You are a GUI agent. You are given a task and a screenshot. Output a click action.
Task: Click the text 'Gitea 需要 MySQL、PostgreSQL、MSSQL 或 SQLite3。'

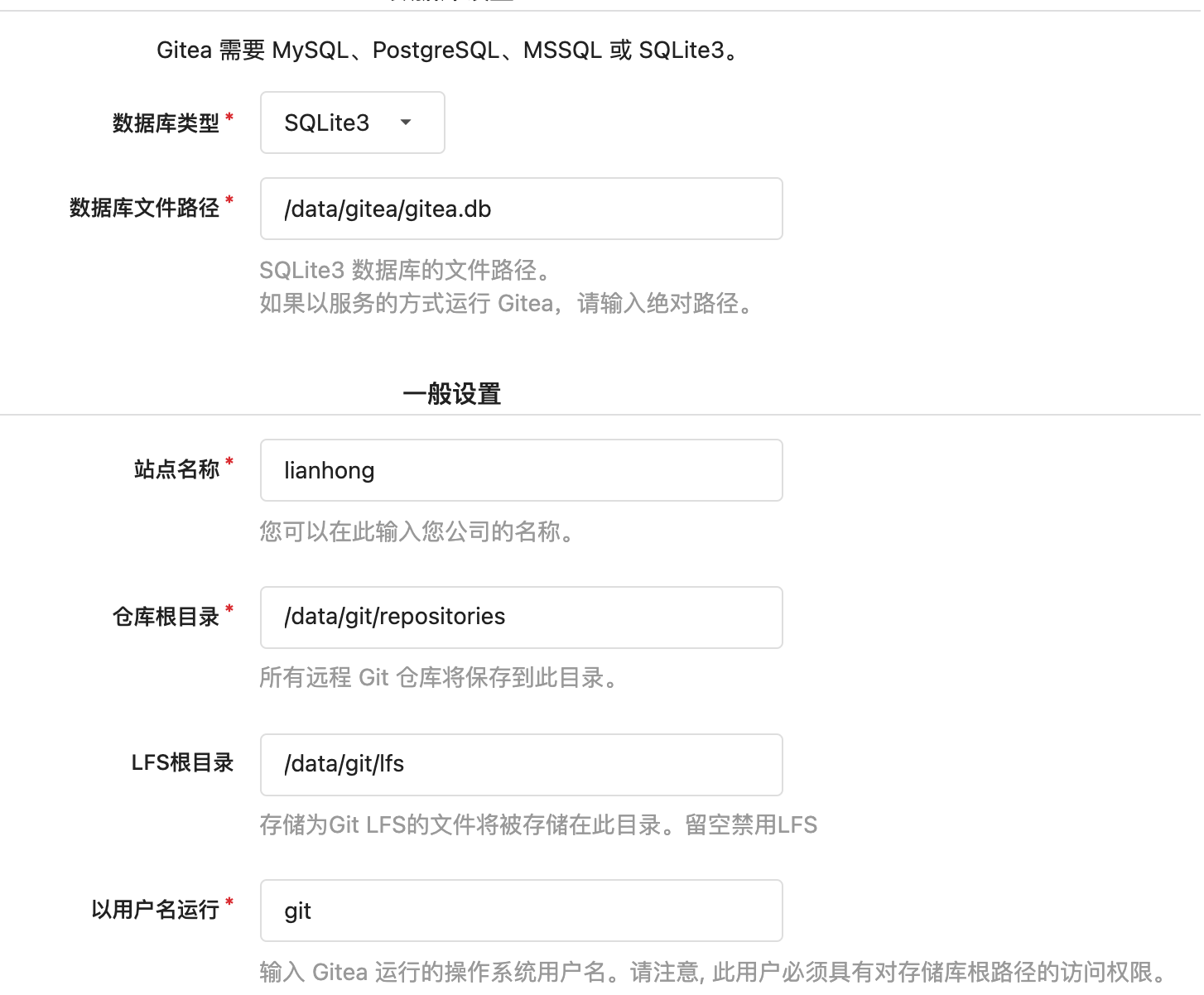click(447, 50)
